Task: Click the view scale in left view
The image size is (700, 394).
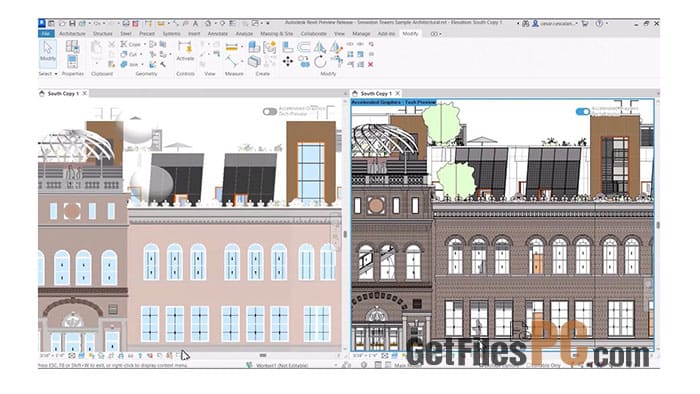Action: [x=52, y=356]
